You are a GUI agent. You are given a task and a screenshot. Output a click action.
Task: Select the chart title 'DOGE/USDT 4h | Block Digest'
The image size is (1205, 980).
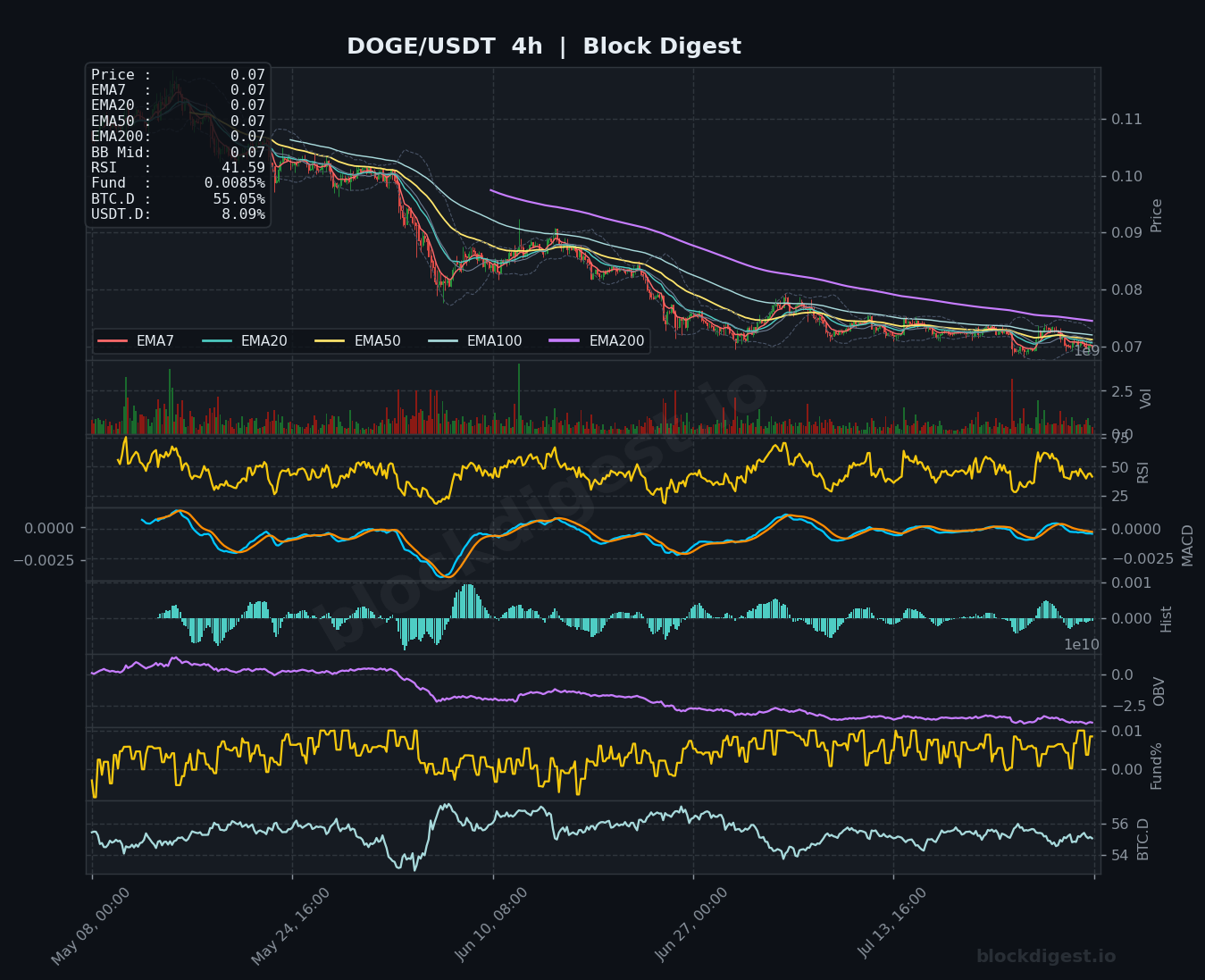click(x=544, y=46)
